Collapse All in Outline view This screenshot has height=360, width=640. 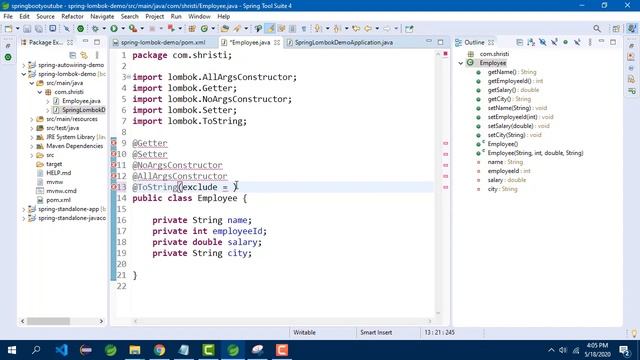[519, 42]
